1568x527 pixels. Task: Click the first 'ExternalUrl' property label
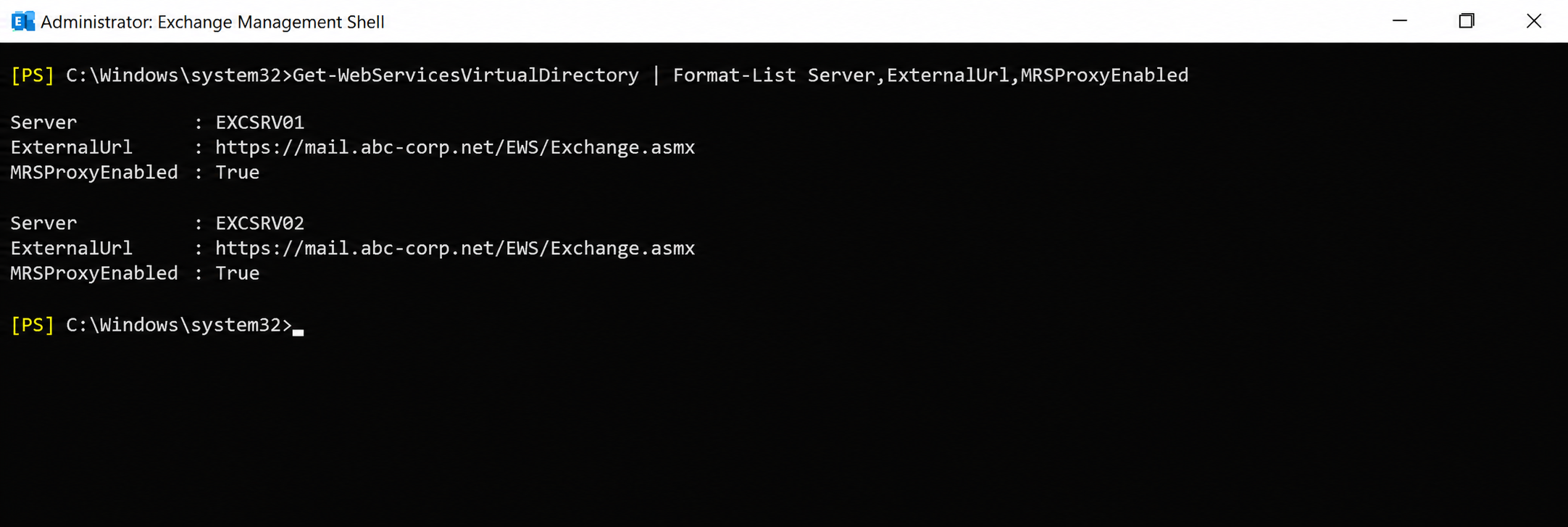tap(72, 148)
